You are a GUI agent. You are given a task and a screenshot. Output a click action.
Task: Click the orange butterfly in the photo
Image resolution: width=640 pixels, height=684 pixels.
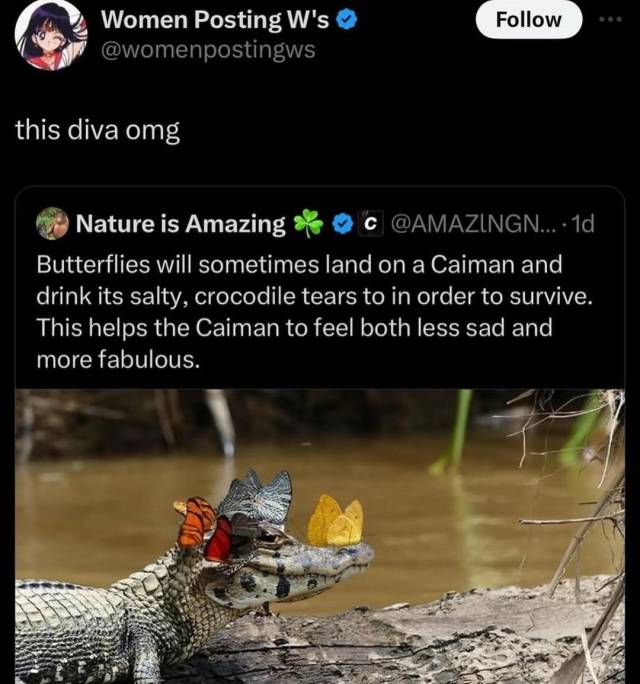point(195,523)
